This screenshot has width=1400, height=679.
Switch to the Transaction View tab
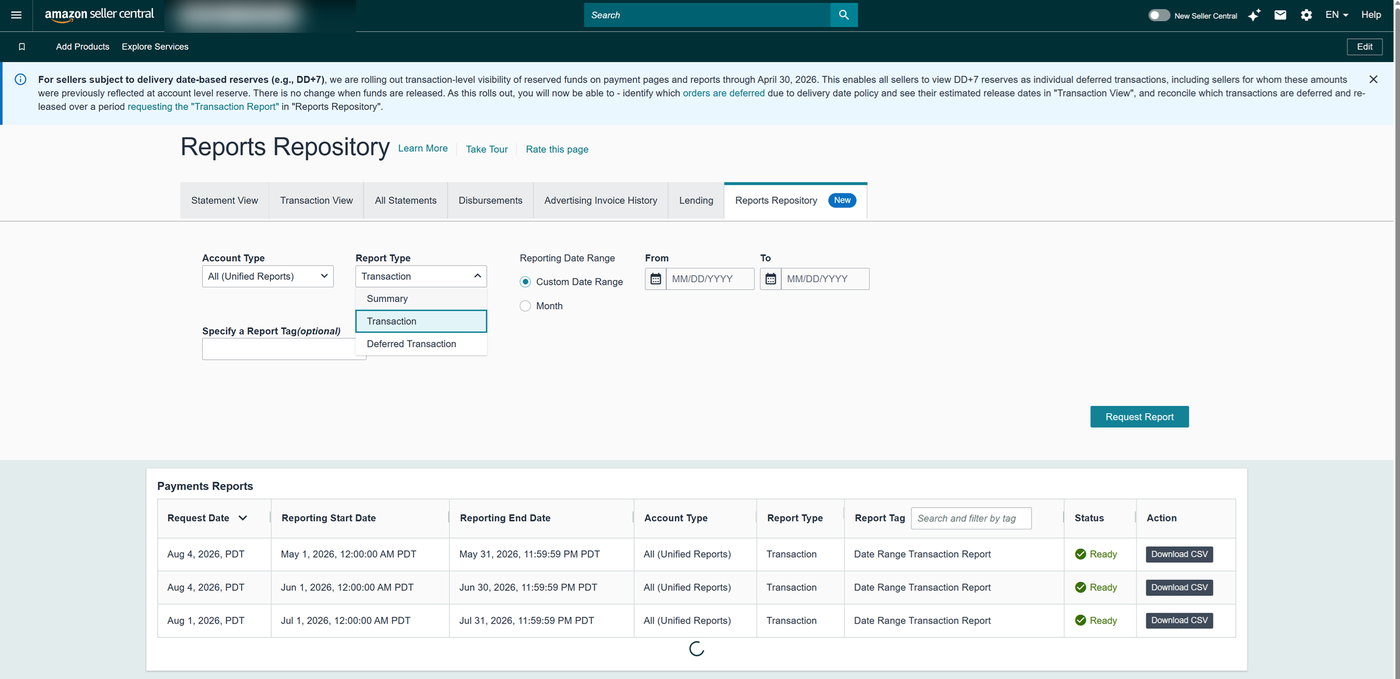pos(316,200)
